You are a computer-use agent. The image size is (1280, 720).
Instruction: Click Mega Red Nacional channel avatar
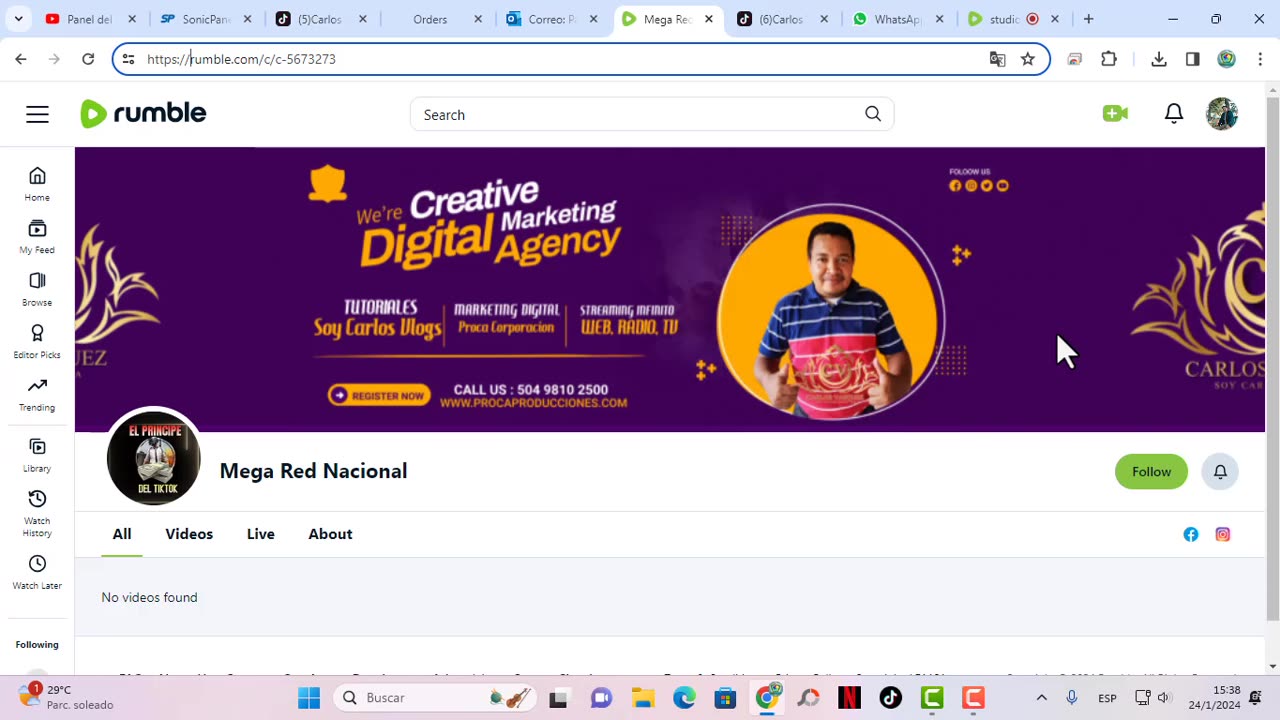point(153,458)
